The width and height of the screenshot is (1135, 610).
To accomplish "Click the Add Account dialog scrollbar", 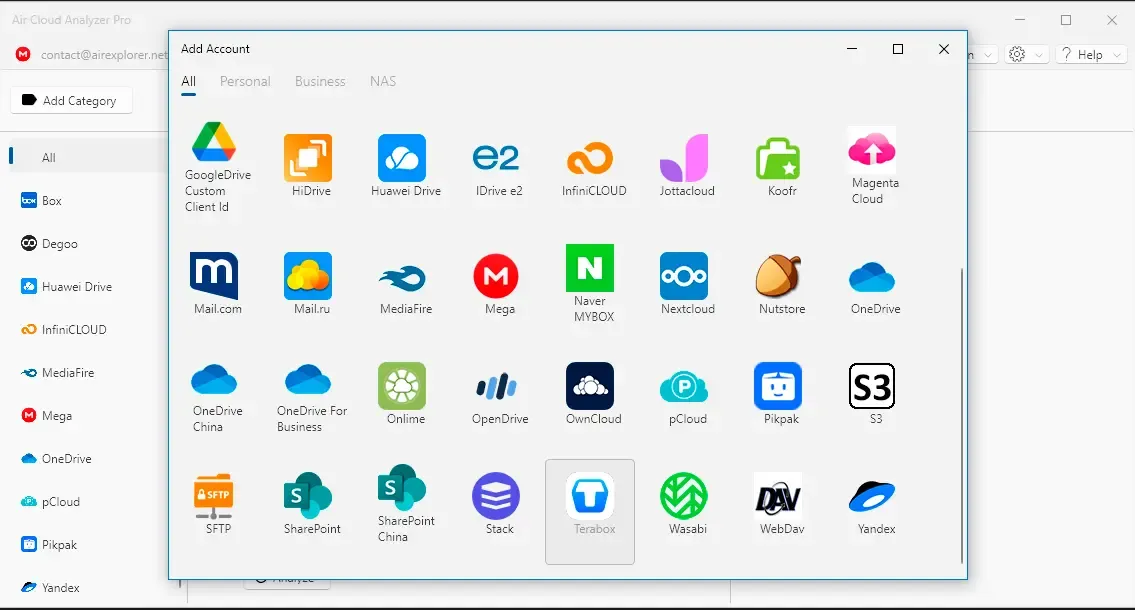I will [x=961, y=415].
